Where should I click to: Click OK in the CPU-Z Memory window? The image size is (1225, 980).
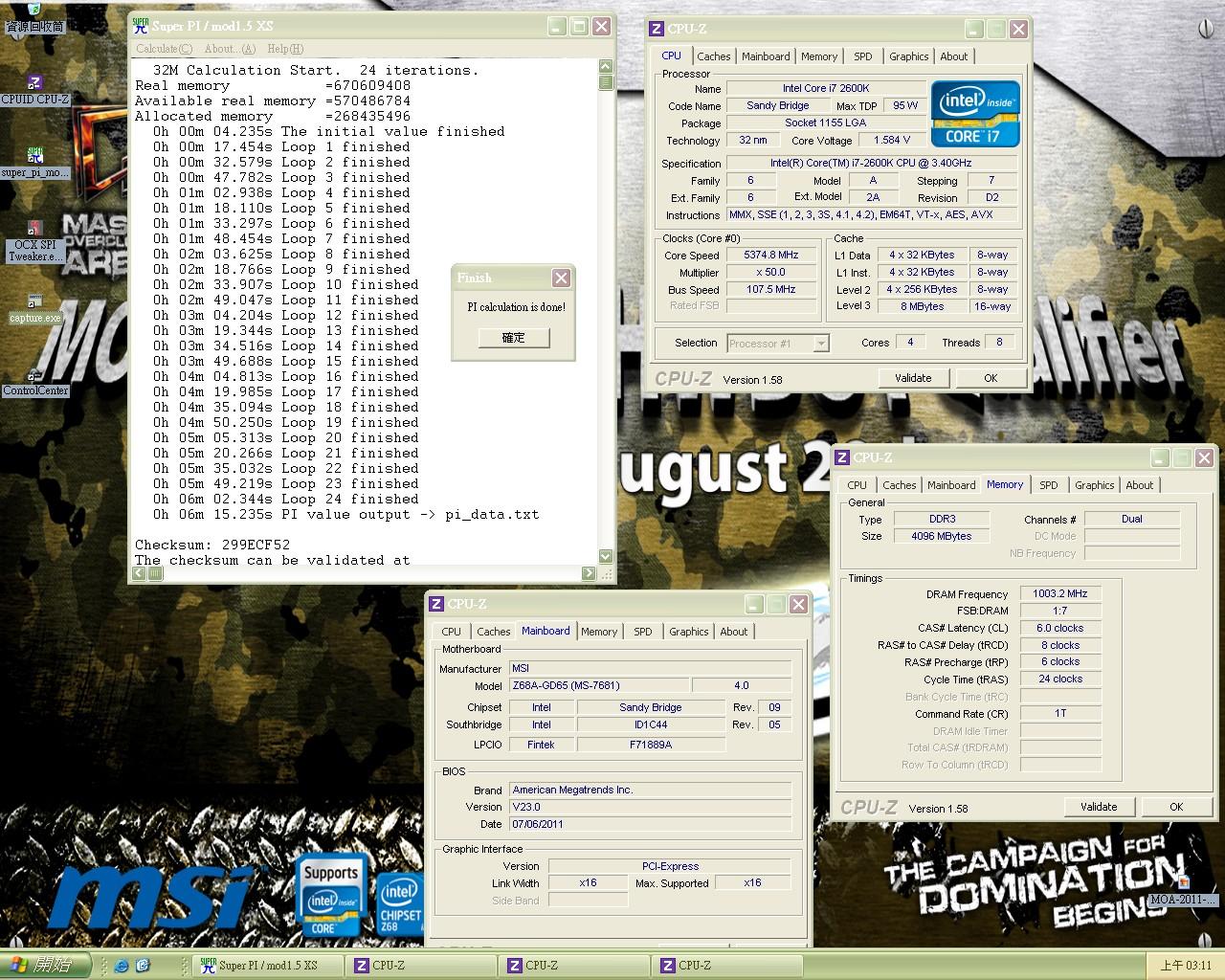click(1176, 807)
